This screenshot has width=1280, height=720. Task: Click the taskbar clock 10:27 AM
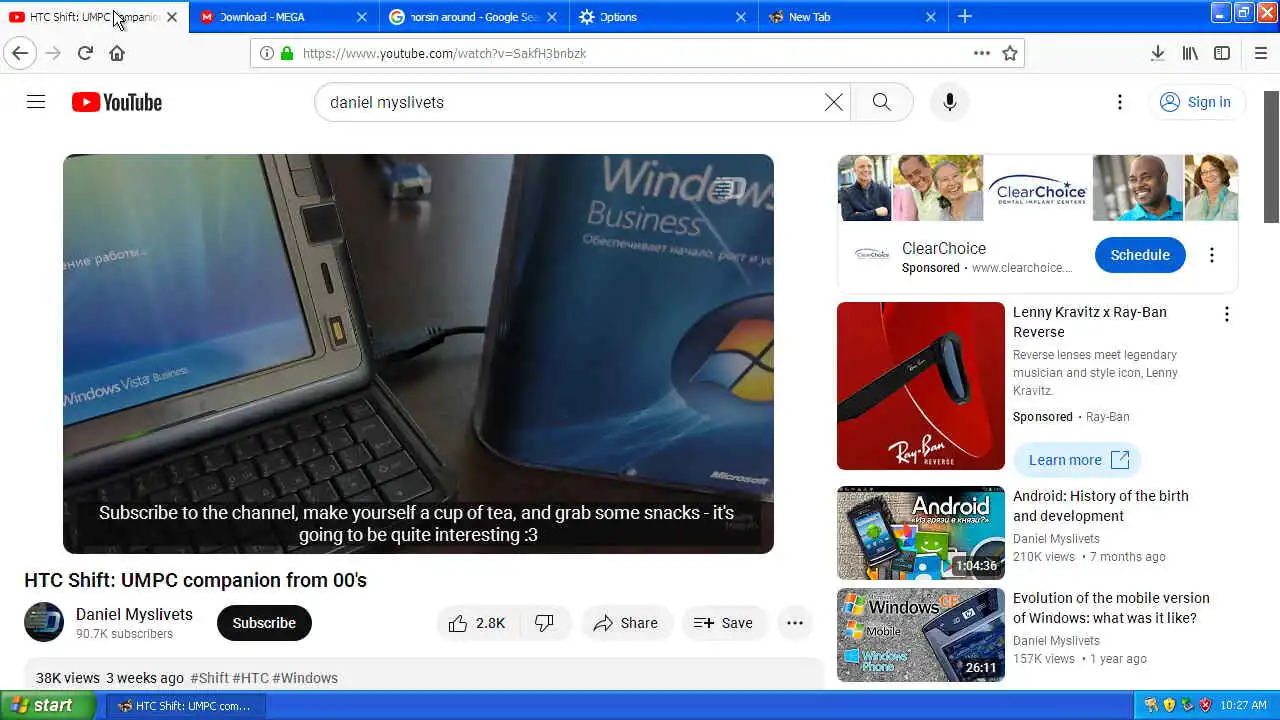[x=1244, y=705]
